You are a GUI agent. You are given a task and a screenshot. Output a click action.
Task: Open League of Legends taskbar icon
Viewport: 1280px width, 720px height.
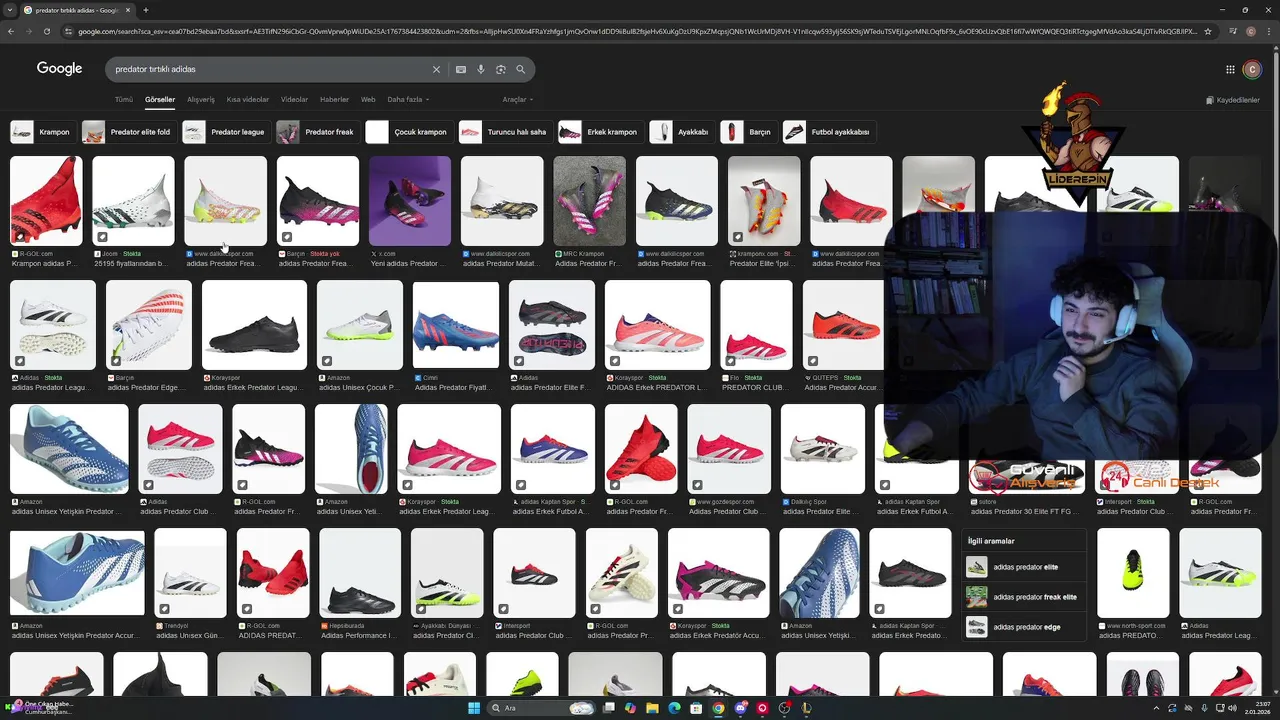tap(806, 708)
